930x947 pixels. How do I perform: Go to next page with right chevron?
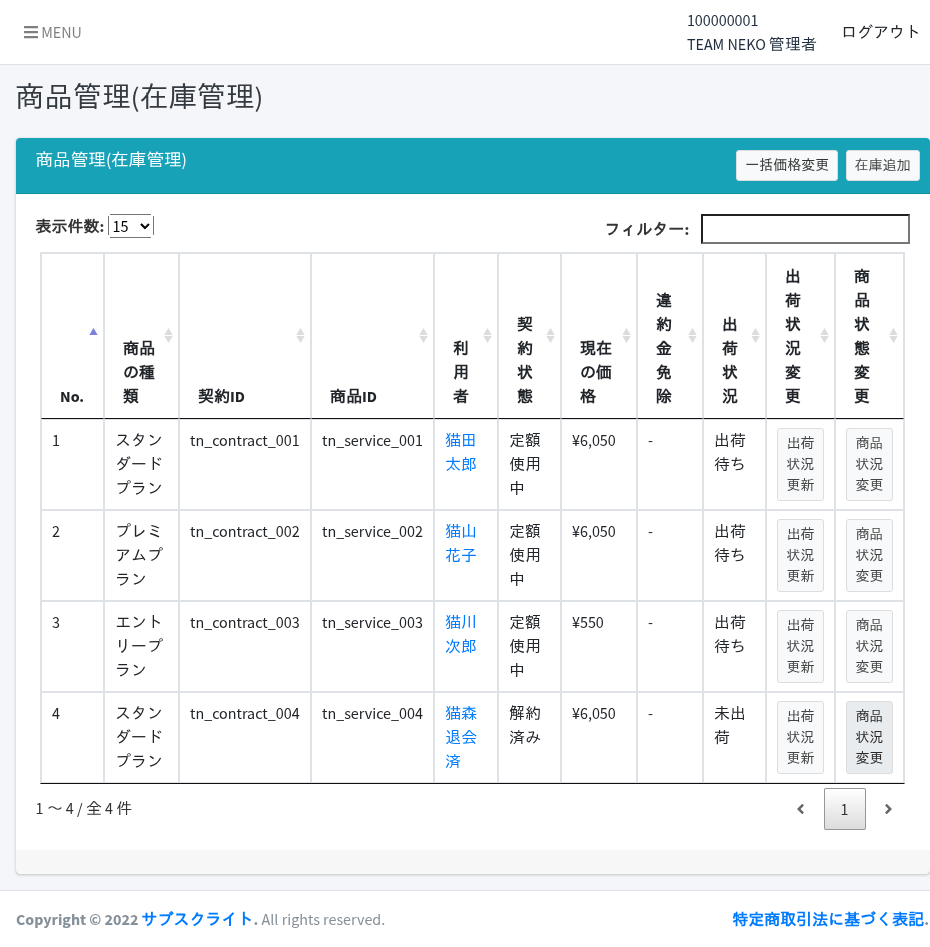tap(888, 809)
